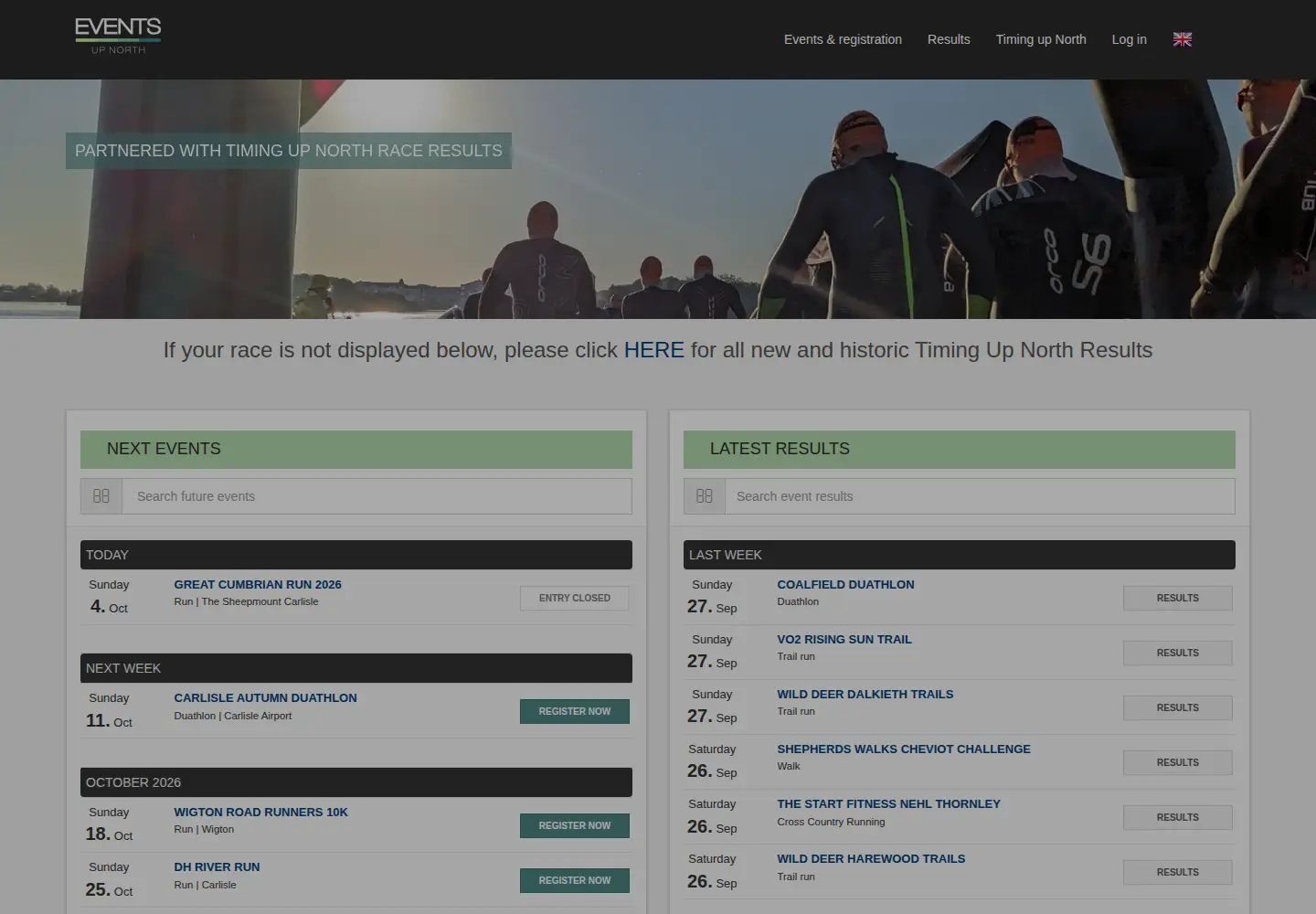Open The Start Fitness NEHL Thornley link
The image size is (1316, 914).
889,804
